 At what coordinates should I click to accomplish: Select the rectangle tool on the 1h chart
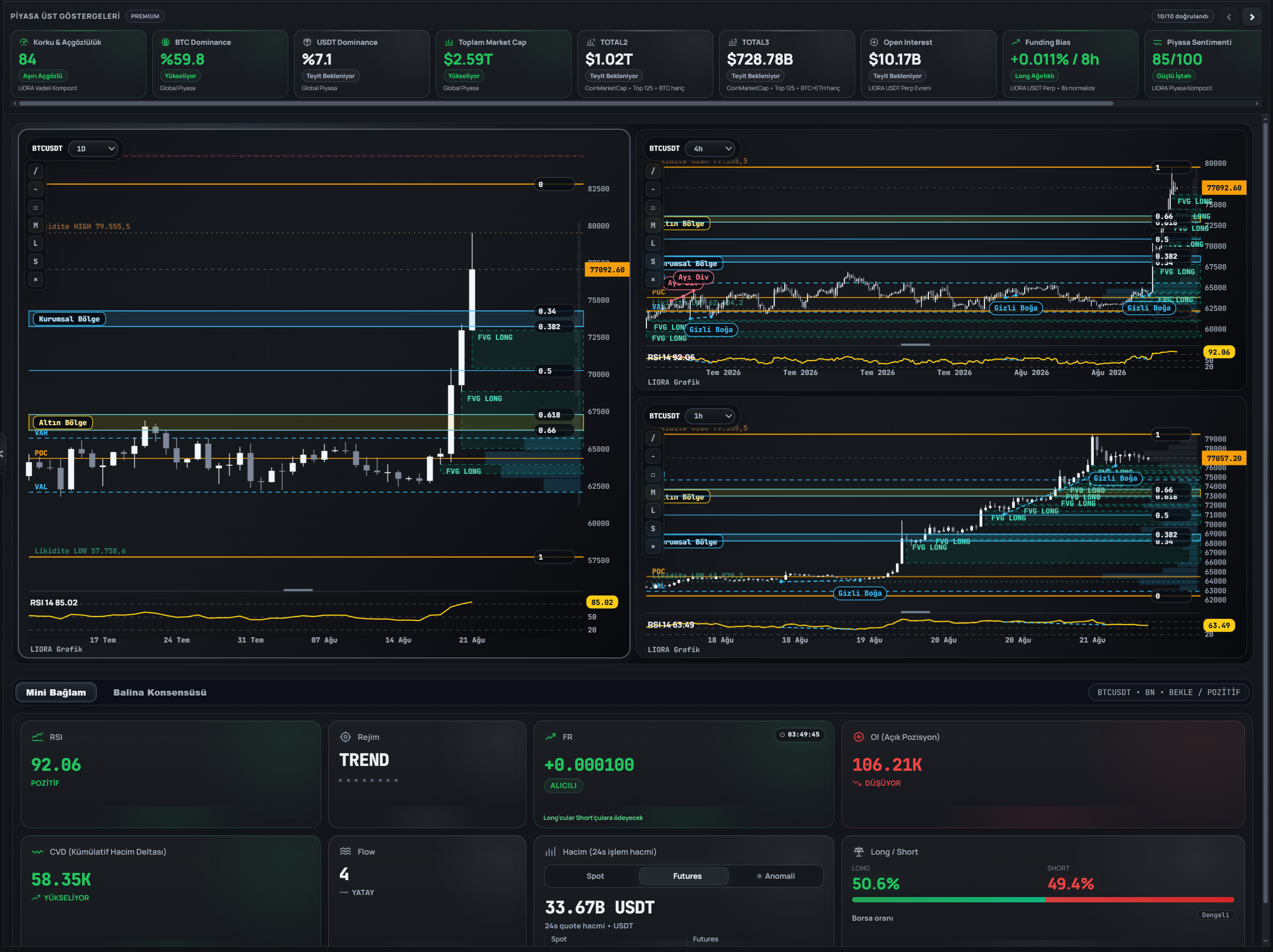coord(653,475)
